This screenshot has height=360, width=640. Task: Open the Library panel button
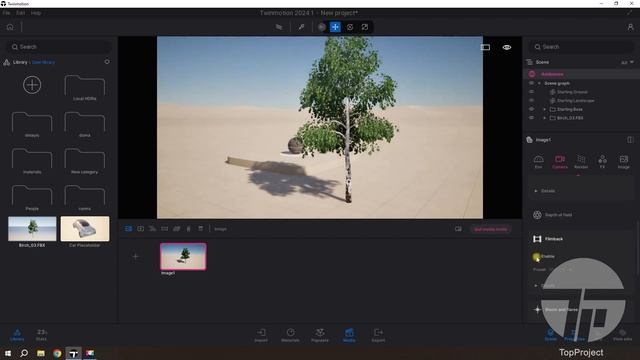click(17, 335)
